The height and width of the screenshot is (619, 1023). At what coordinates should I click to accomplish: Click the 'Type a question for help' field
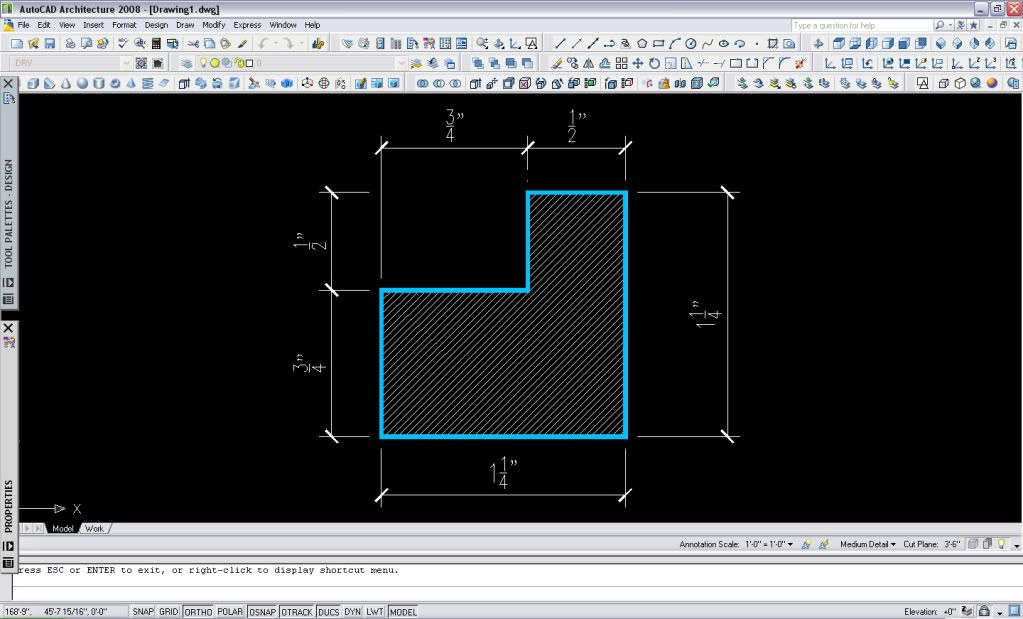click(x=860, y=25)
